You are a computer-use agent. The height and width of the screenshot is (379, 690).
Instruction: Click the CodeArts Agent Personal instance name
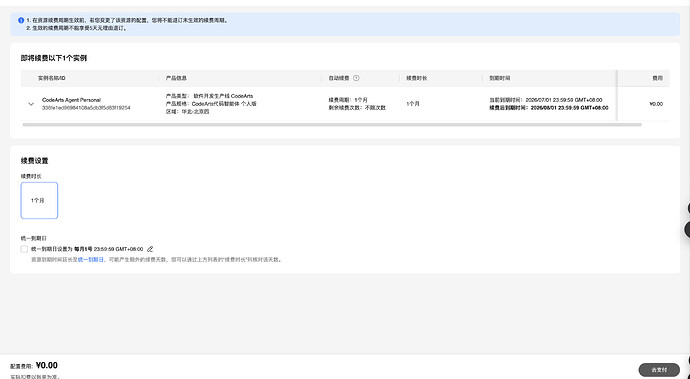coord(71,100)
